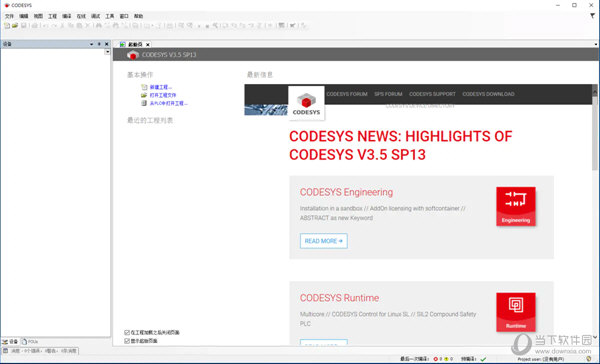Click the Open Project File link

[163, 95]
